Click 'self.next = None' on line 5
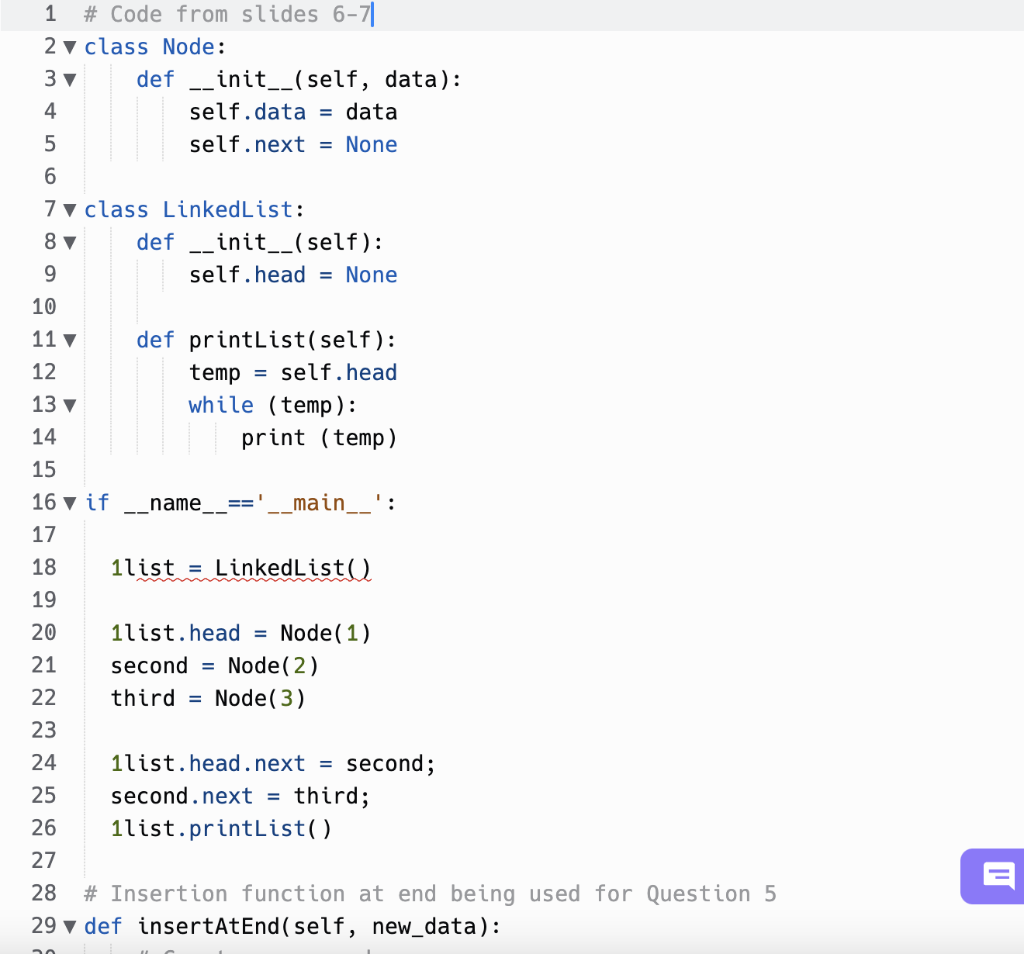 pos(293,145)
